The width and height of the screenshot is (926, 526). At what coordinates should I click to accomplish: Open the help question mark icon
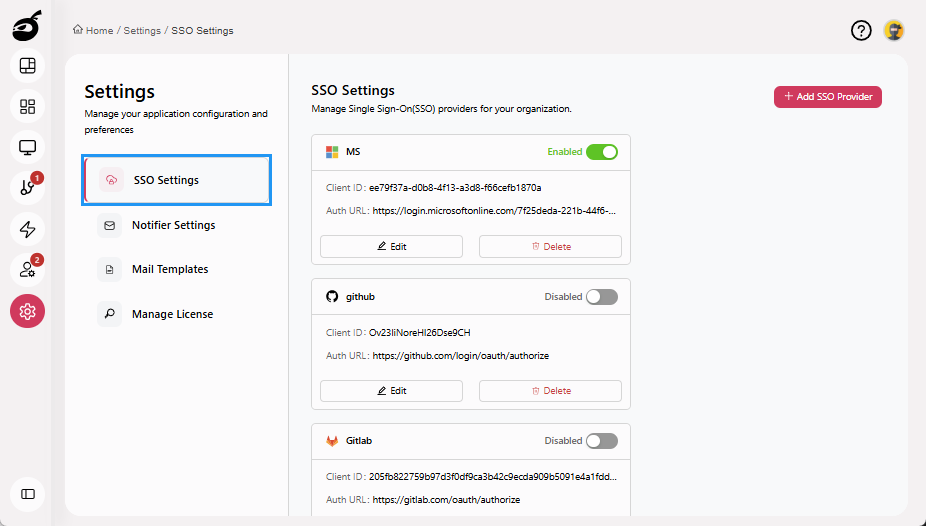point(861,30)
